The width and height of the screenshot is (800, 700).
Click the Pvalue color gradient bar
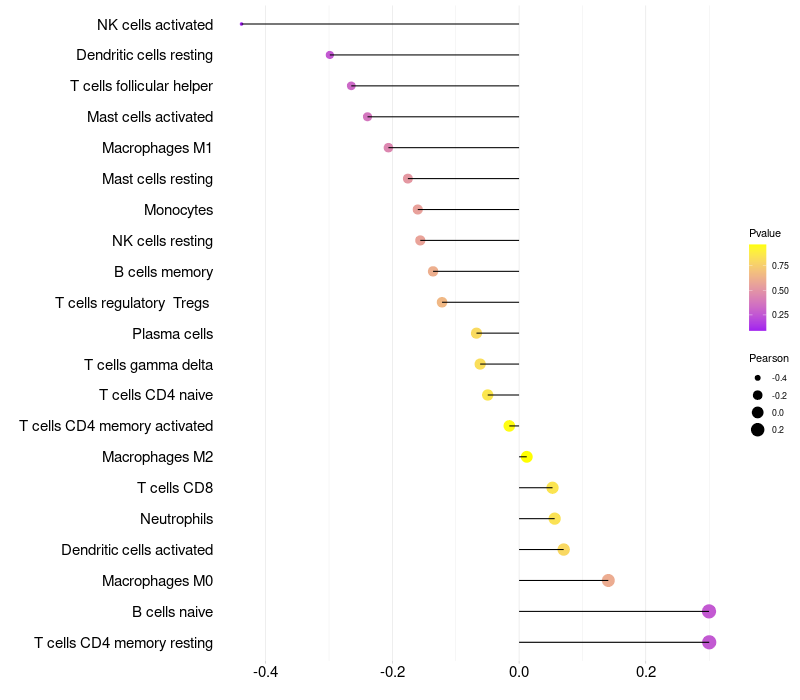[758, 287]
